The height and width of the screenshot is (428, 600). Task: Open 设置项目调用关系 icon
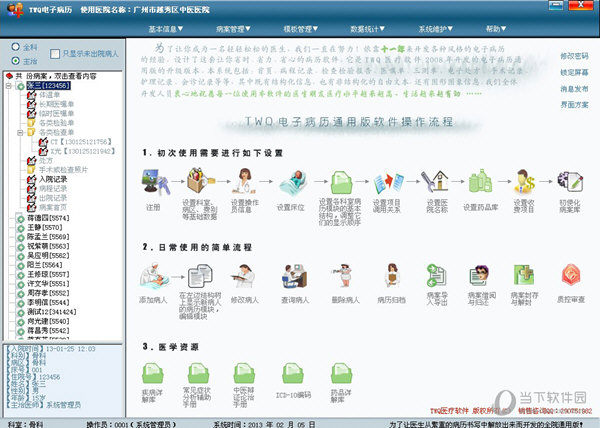[388, 182]
